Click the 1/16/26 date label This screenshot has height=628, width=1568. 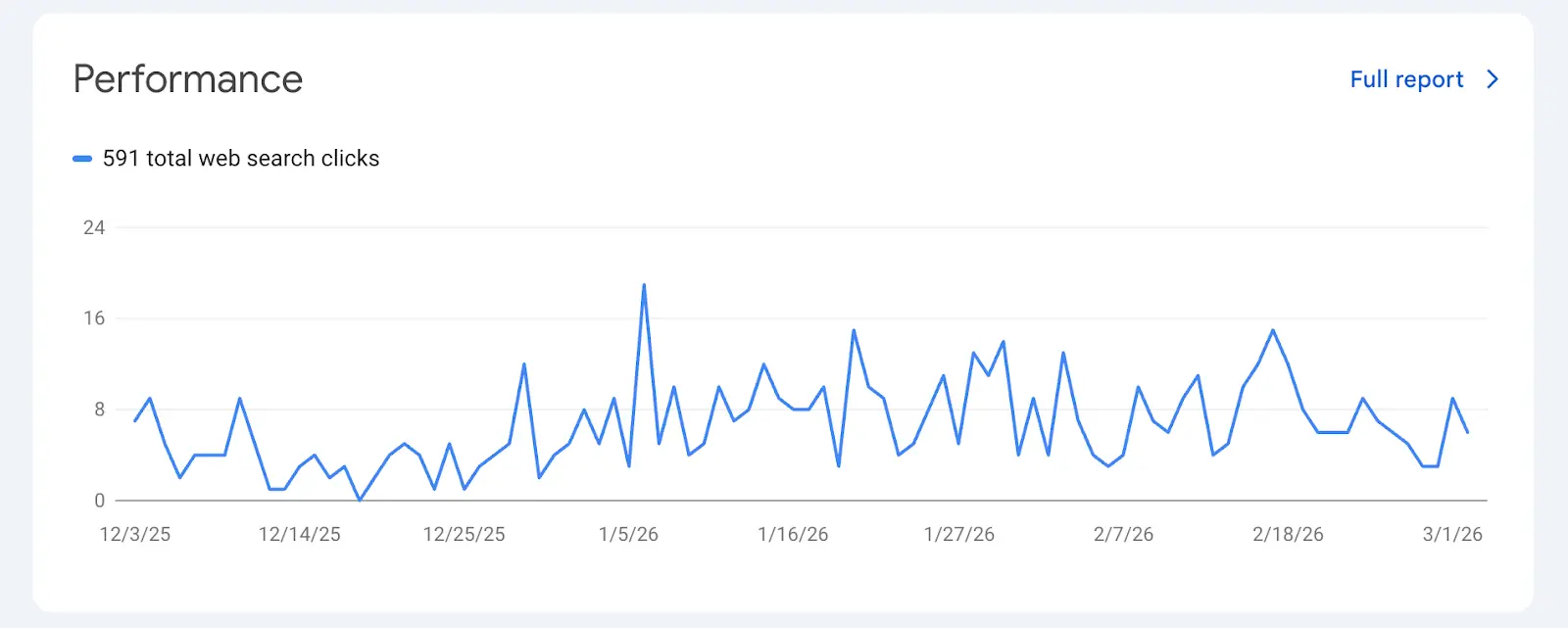pos(793,534)
